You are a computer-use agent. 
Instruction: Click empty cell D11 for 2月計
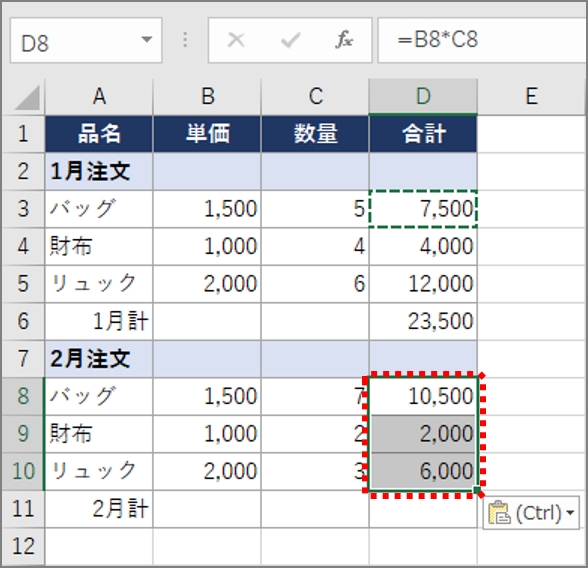pyautogui.click(x=423, y=509)
